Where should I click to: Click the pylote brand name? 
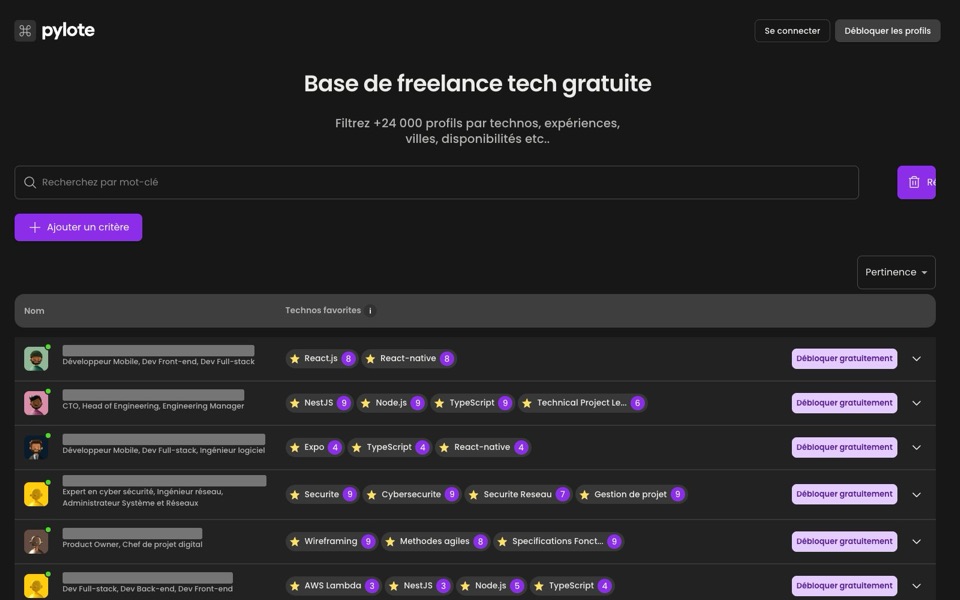[x=68, y=31]
